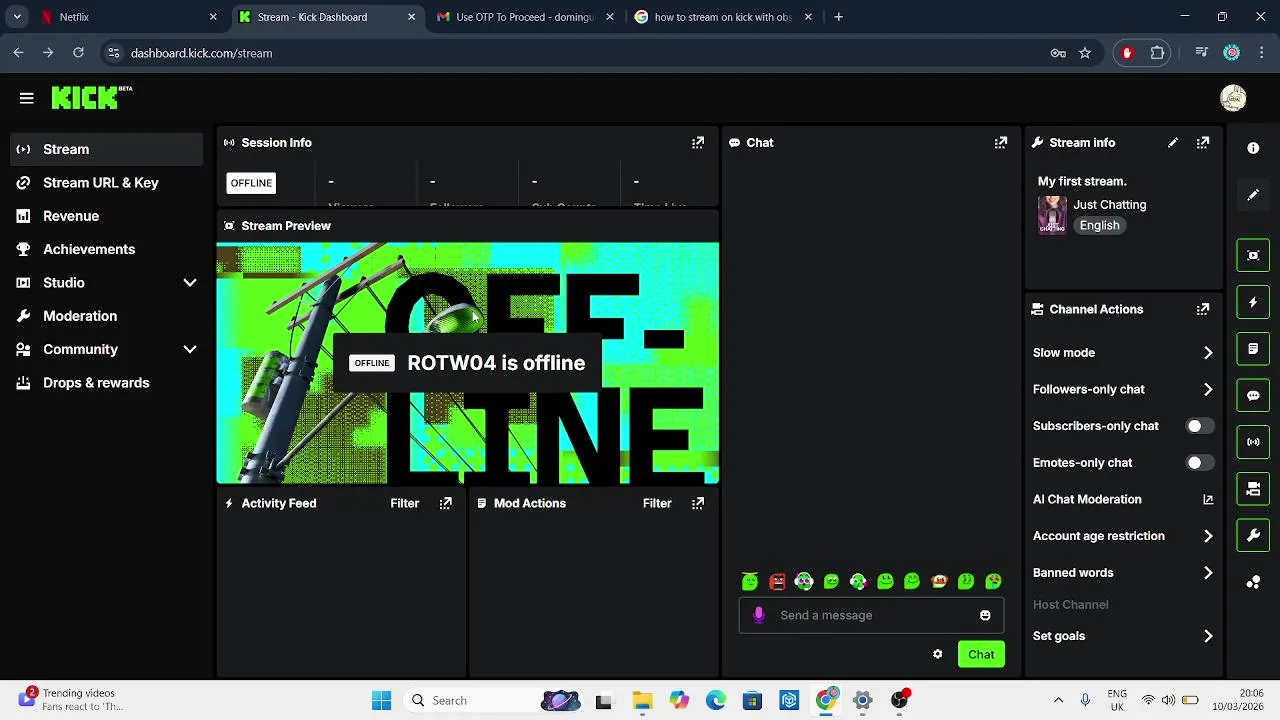
Task: Open Mod Actions Filter
Action: [x=657, y=504]
